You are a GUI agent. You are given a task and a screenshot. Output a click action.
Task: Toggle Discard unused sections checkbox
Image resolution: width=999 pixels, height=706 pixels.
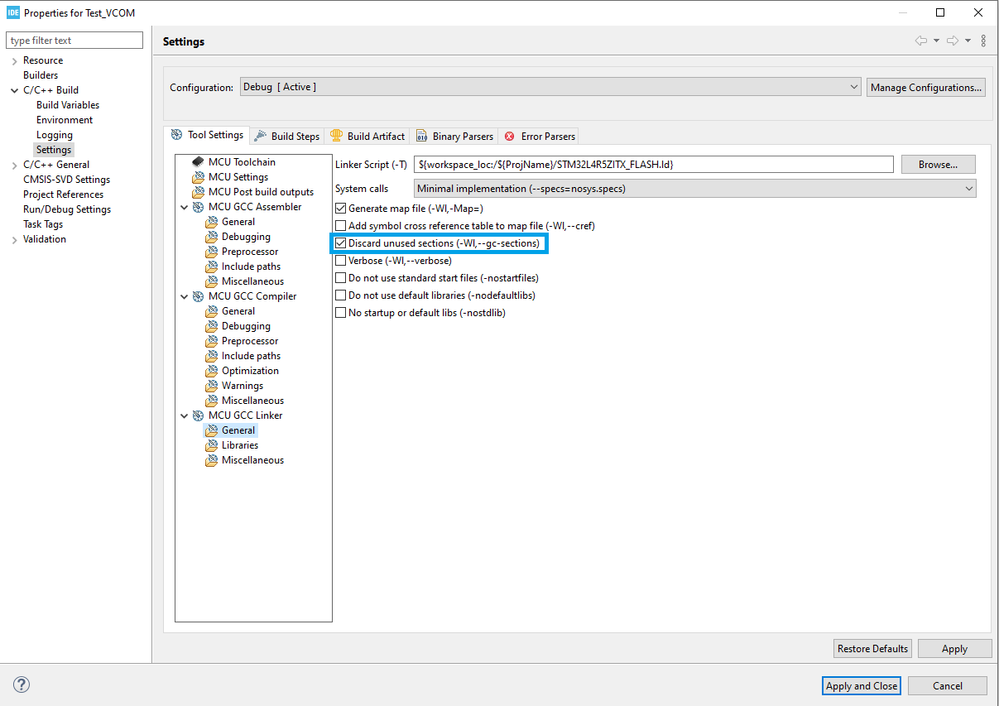click(x=341, y=243)
